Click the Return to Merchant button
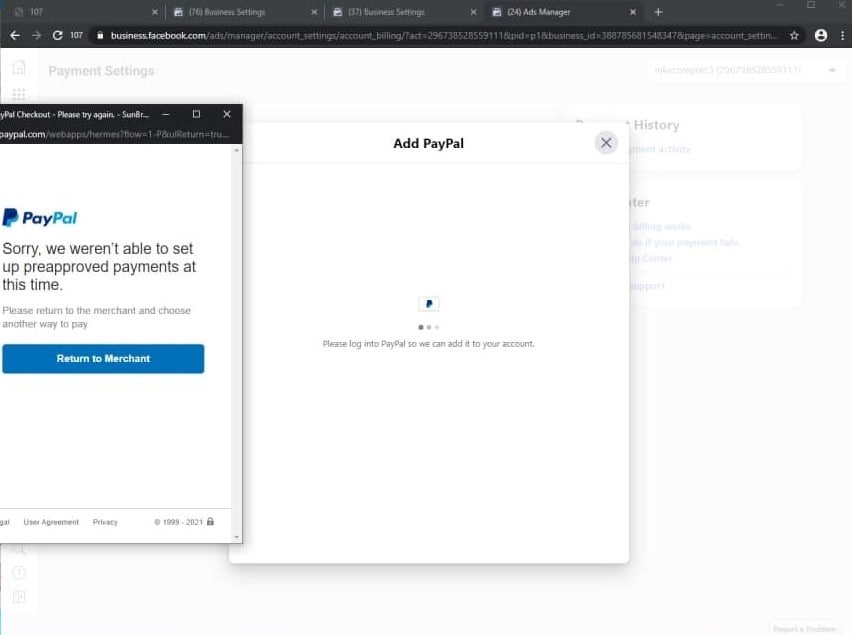The height and width of the screenshot is (635, 852). [103, 359]
